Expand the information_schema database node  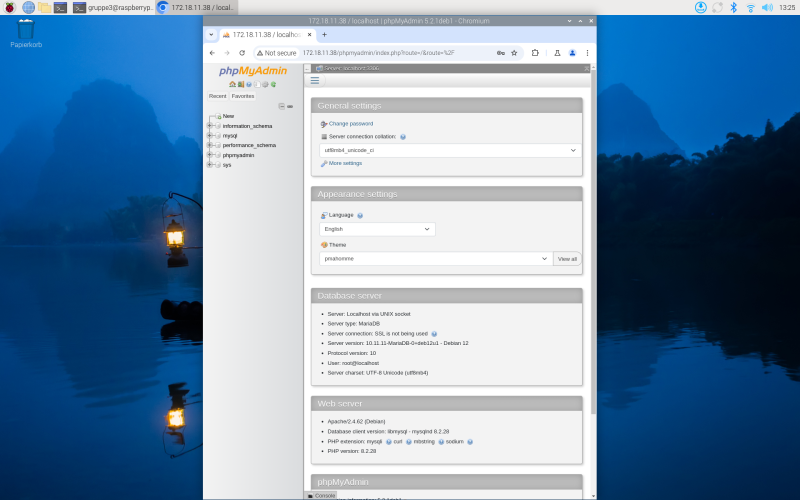click(209, 126)
